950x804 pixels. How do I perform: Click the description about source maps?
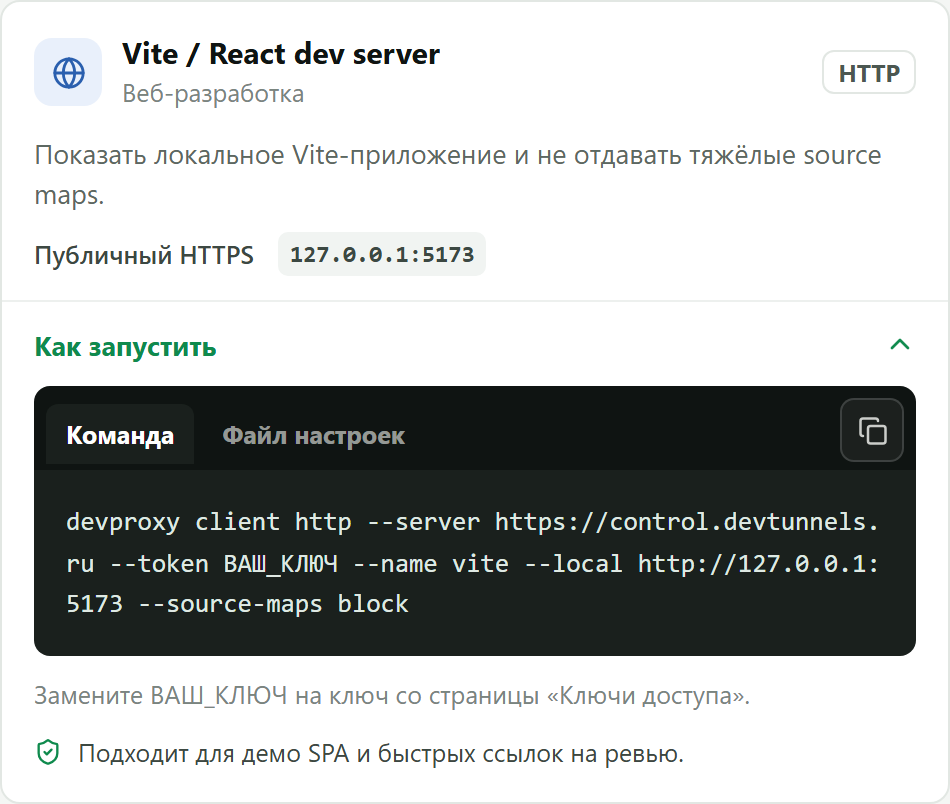pyautogui.click(x=458, y=174)
